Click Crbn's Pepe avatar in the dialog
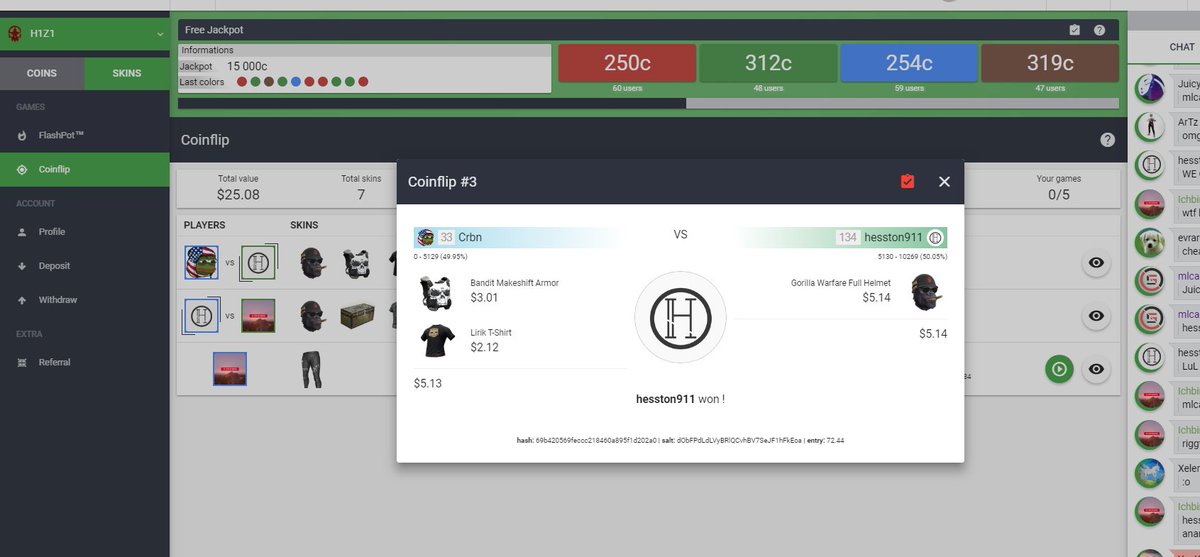 tap(425, 237)
